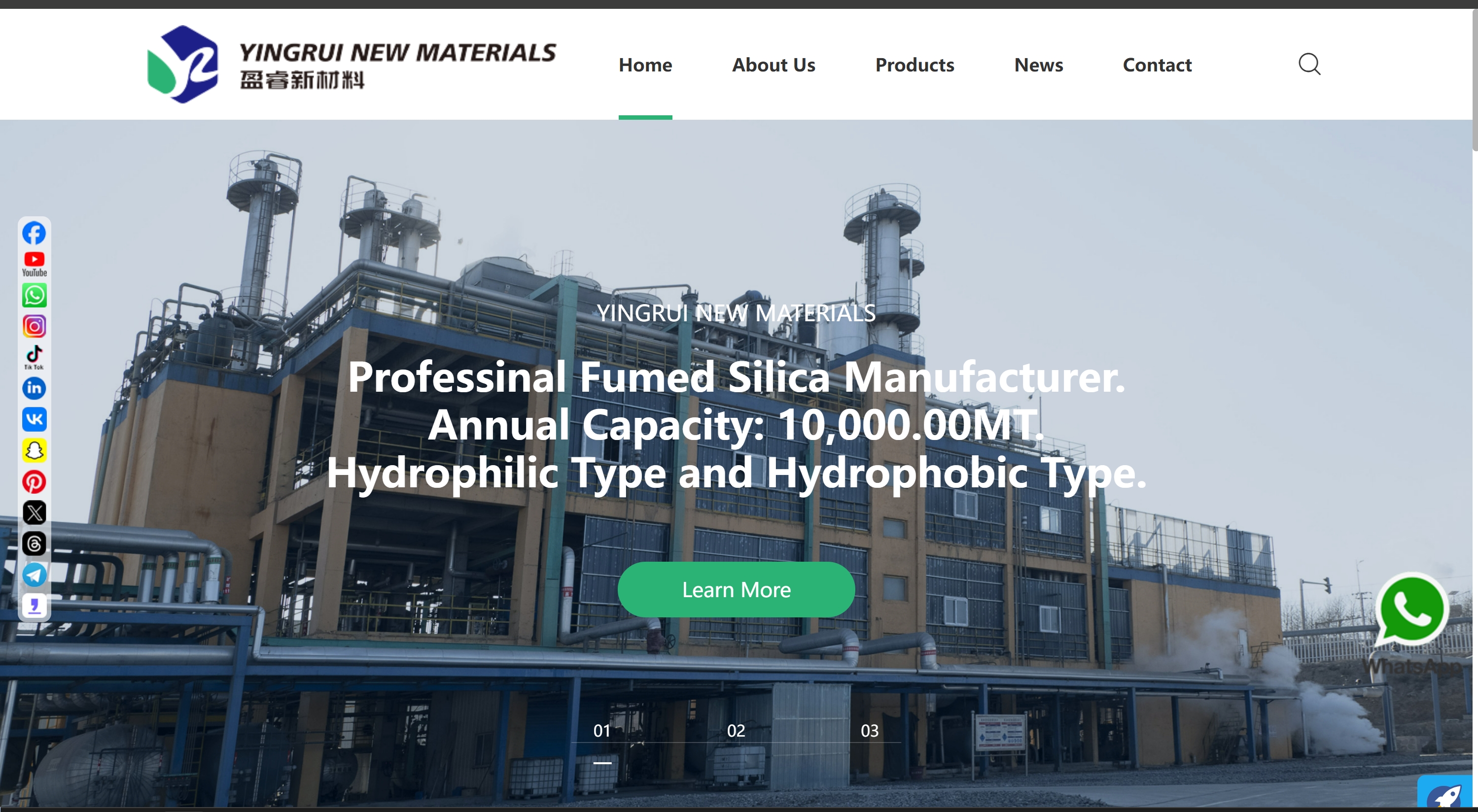Click the YouTube social icon
Viewport: 1478px width, 812px height.
pyautogui.click(x=34, y=264)
